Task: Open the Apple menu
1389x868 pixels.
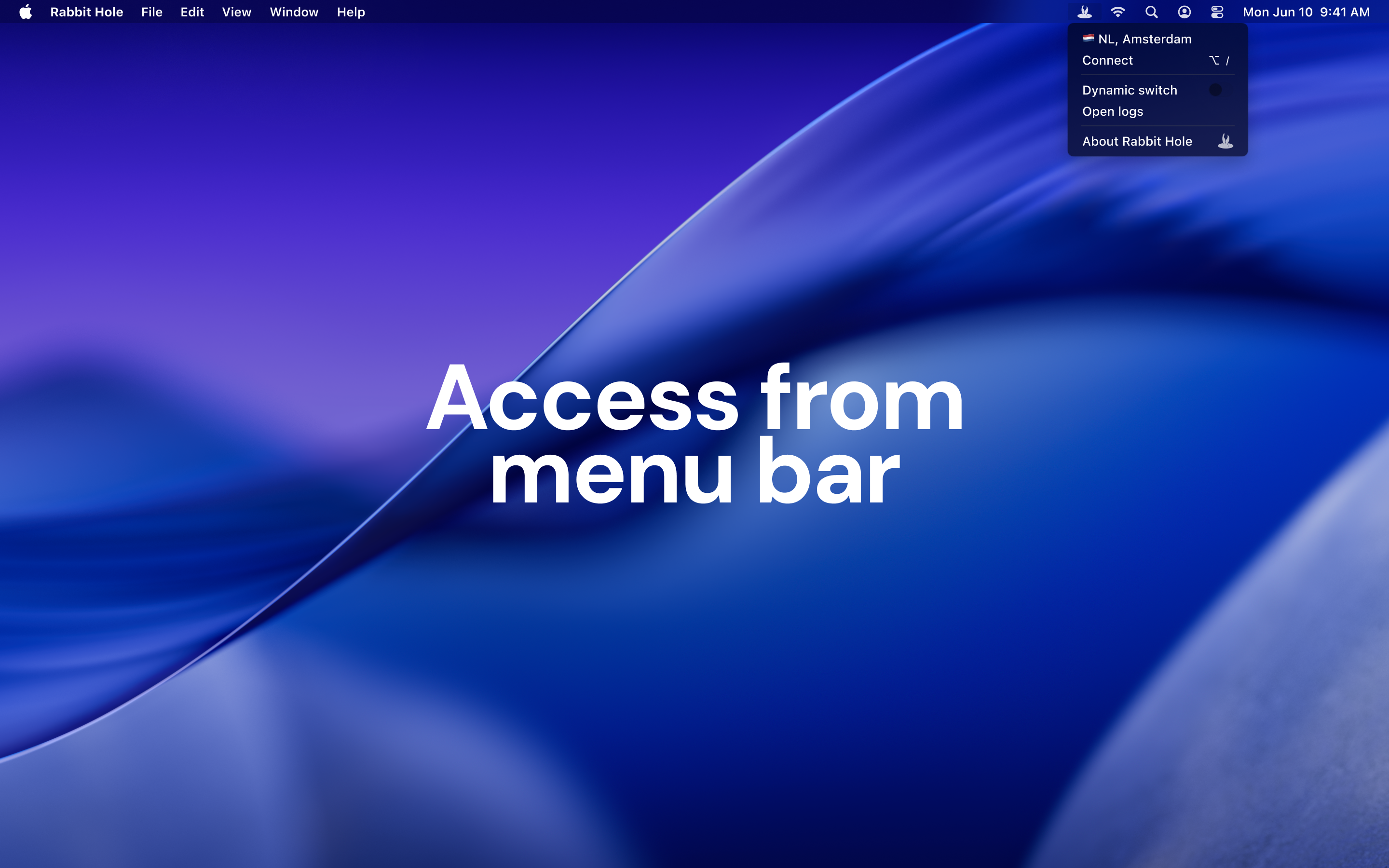Action: pyautogui.click(x=25, y=12)
